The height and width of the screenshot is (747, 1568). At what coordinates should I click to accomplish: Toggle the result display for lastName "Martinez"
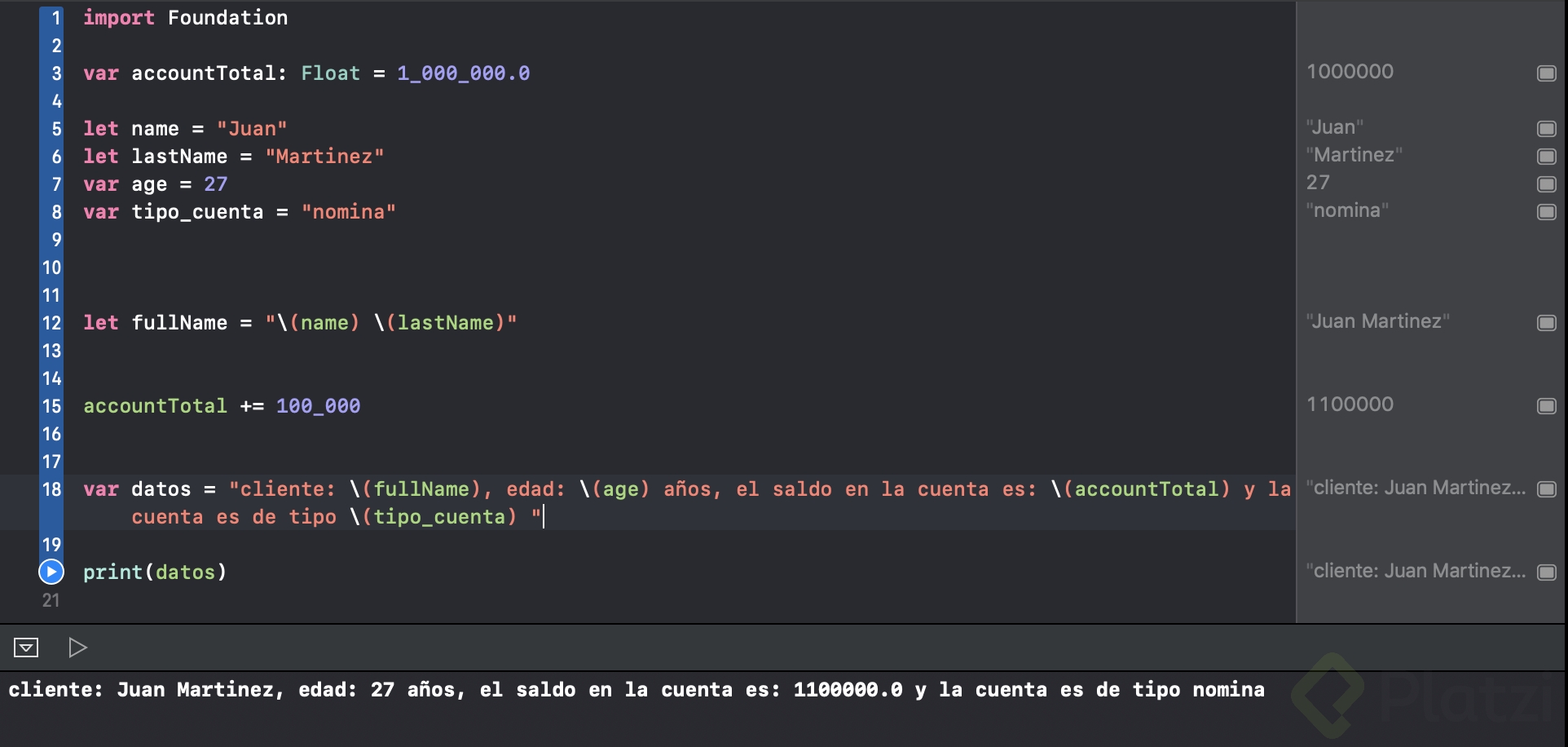[x=1546, y=156]
